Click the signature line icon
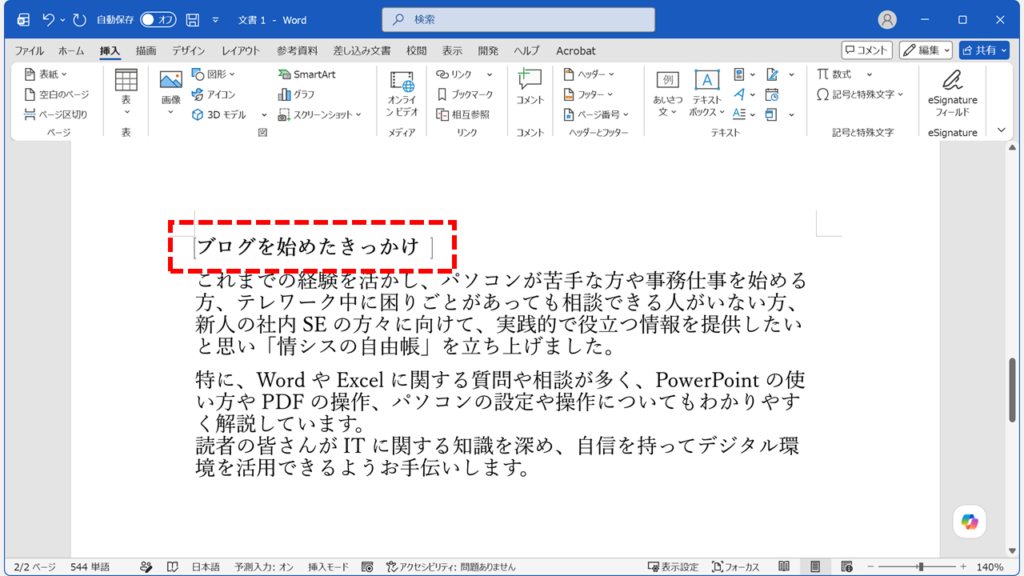This screenshot has height=576, width=1024. click(773, 74)
